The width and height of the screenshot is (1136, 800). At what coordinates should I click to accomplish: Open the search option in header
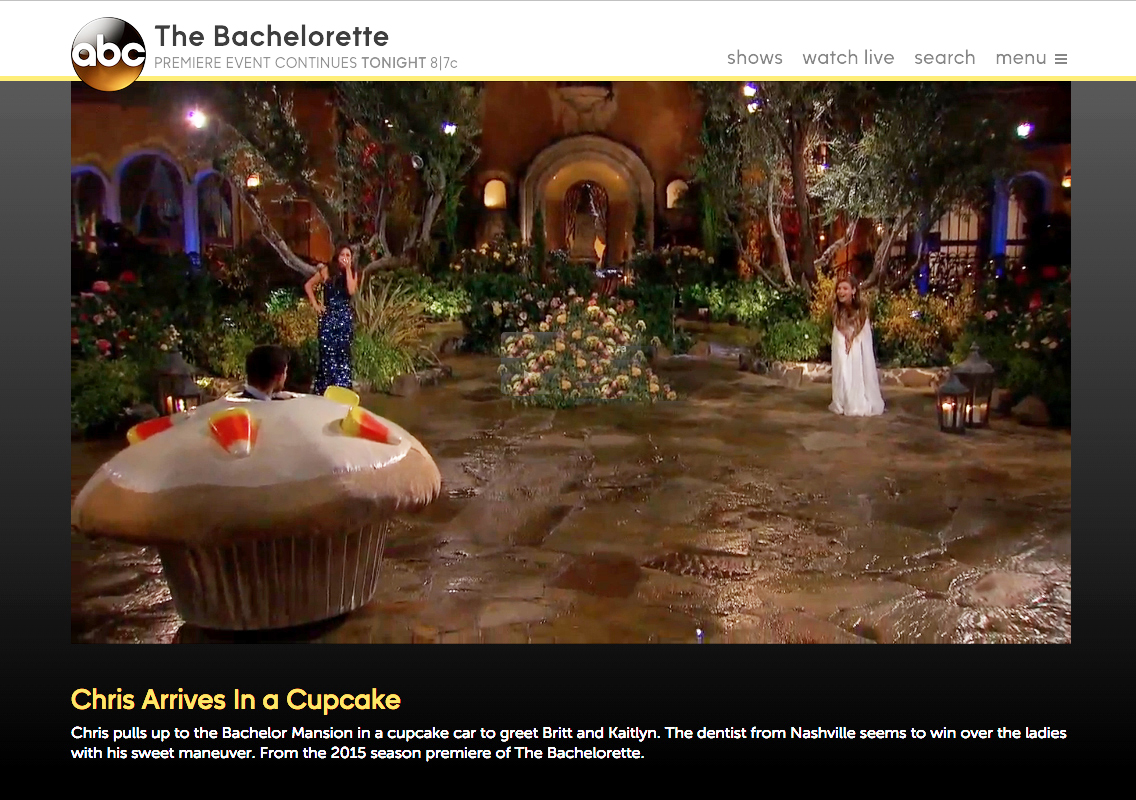tap(944, 58)
